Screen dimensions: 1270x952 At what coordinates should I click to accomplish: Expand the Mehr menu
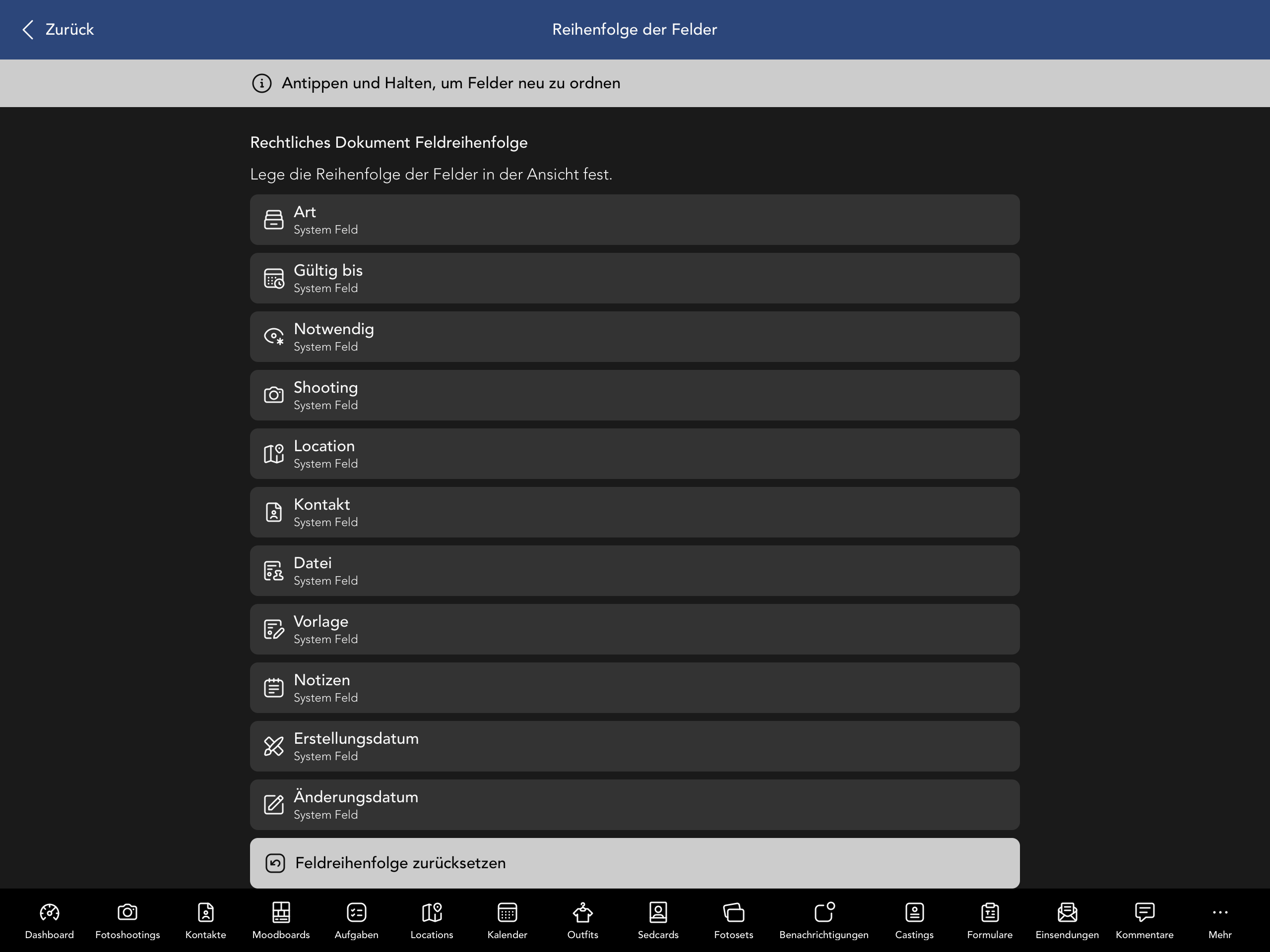(x=1219, y=920)
